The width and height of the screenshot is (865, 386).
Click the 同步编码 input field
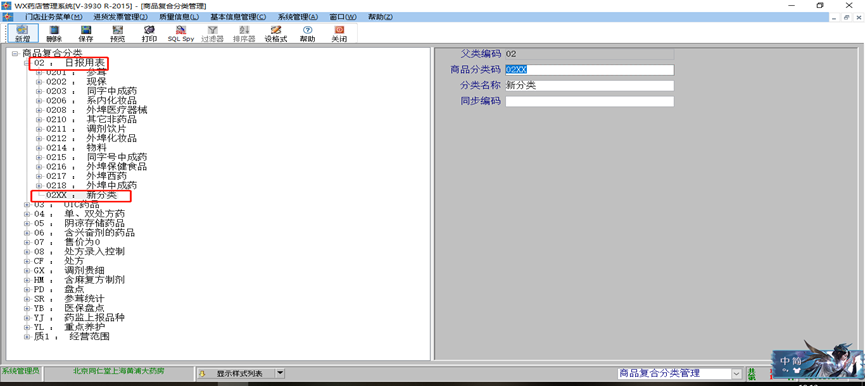590,101
